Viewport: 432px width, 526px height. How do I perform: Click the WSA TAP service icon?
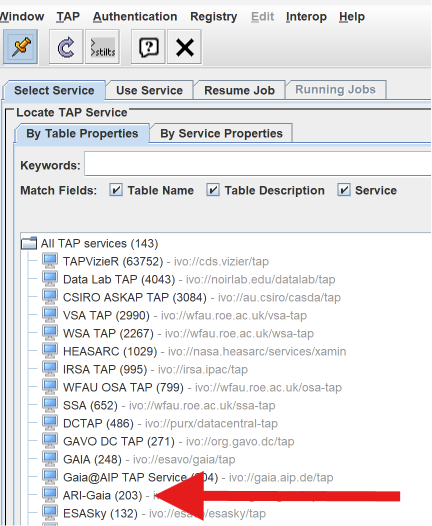[x=50, y=333]
